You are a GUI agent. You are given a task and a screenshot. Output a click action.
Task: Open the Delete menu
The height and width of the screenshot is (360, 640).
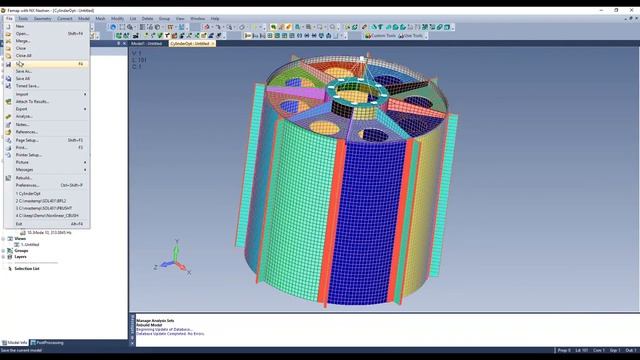coord(147,18)
